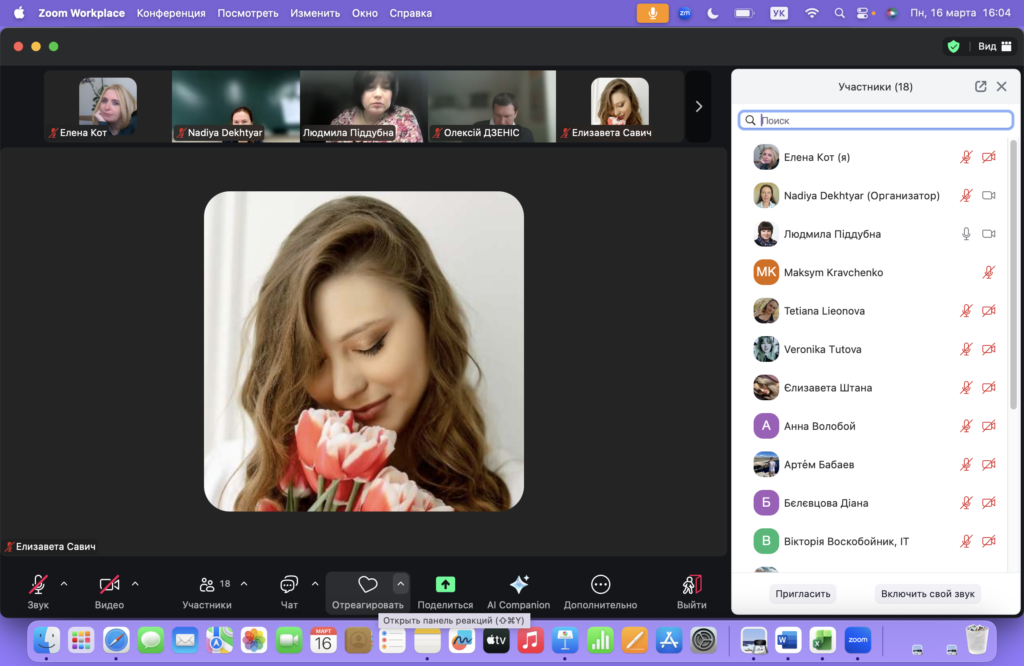
Task: Open the Справка menu
Action: (411, 13)
